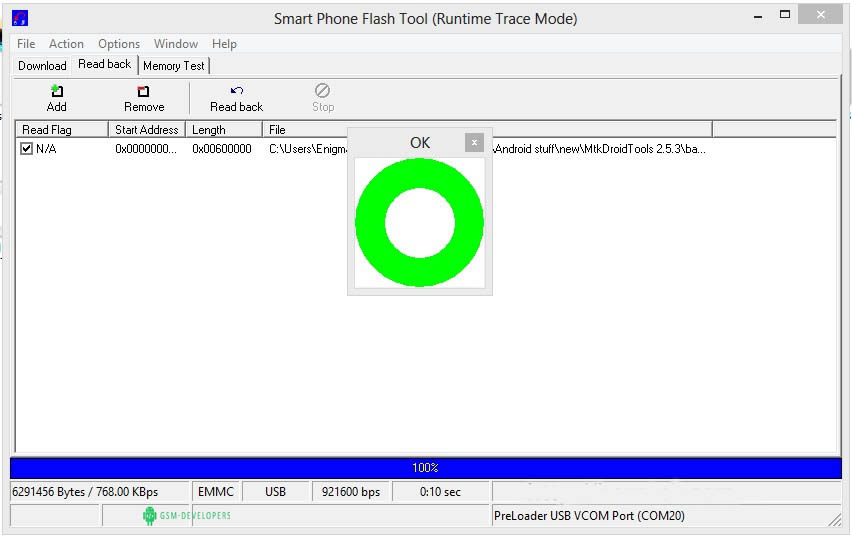Open the Options menu

(x=119, y=43)
